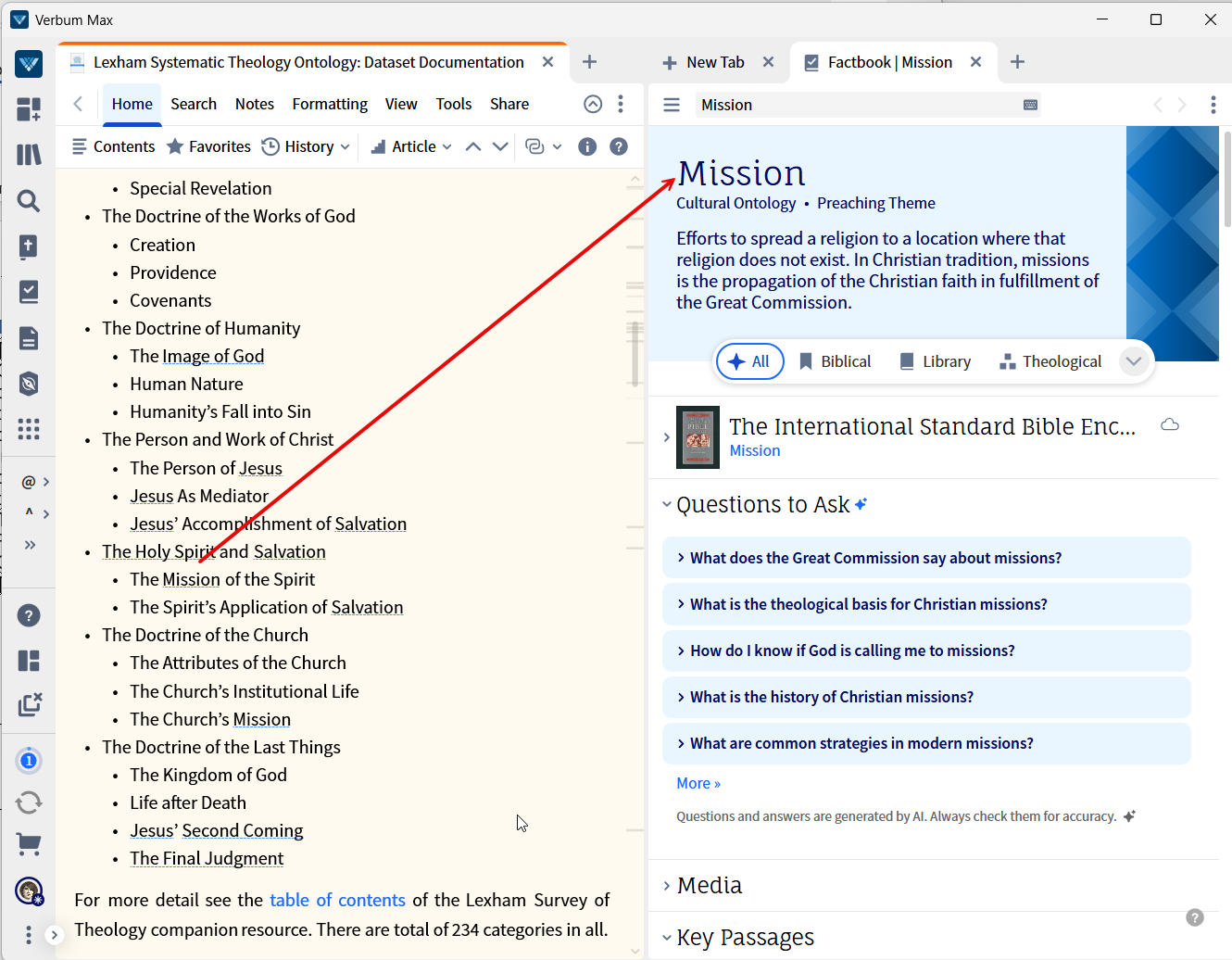Image resolution: width=1232 pixels, height=960 pixels.
Task: Expand the International Standard Bible Encyclopedia entry
Action: (x=667, y=436)
